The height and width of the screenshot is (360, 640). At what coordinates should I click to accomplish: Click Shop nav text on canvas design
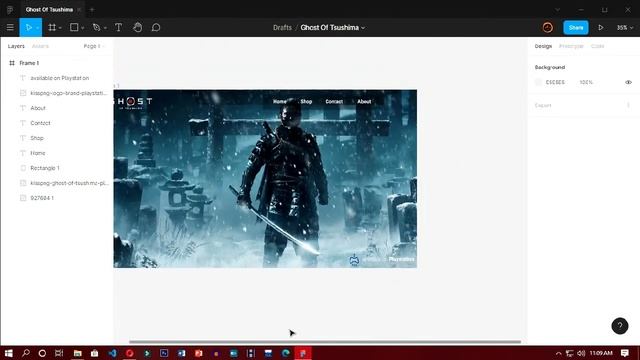coord(306,101)
